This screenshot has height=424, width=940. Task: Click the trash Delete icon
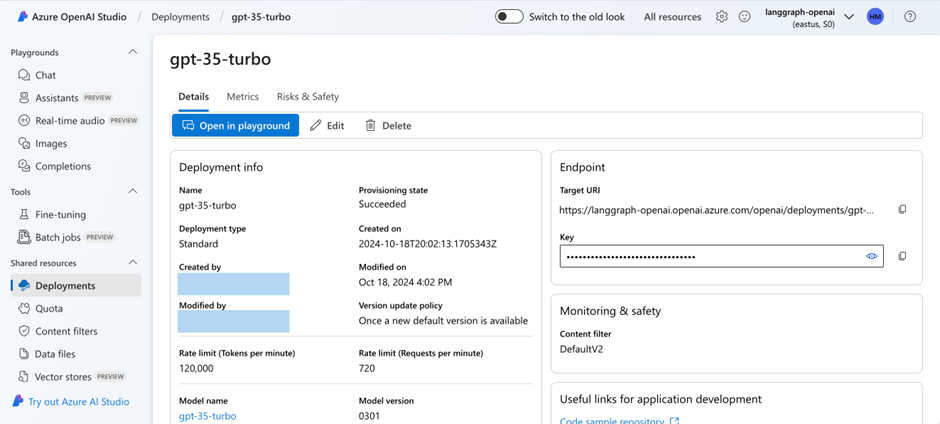(370, 125)
